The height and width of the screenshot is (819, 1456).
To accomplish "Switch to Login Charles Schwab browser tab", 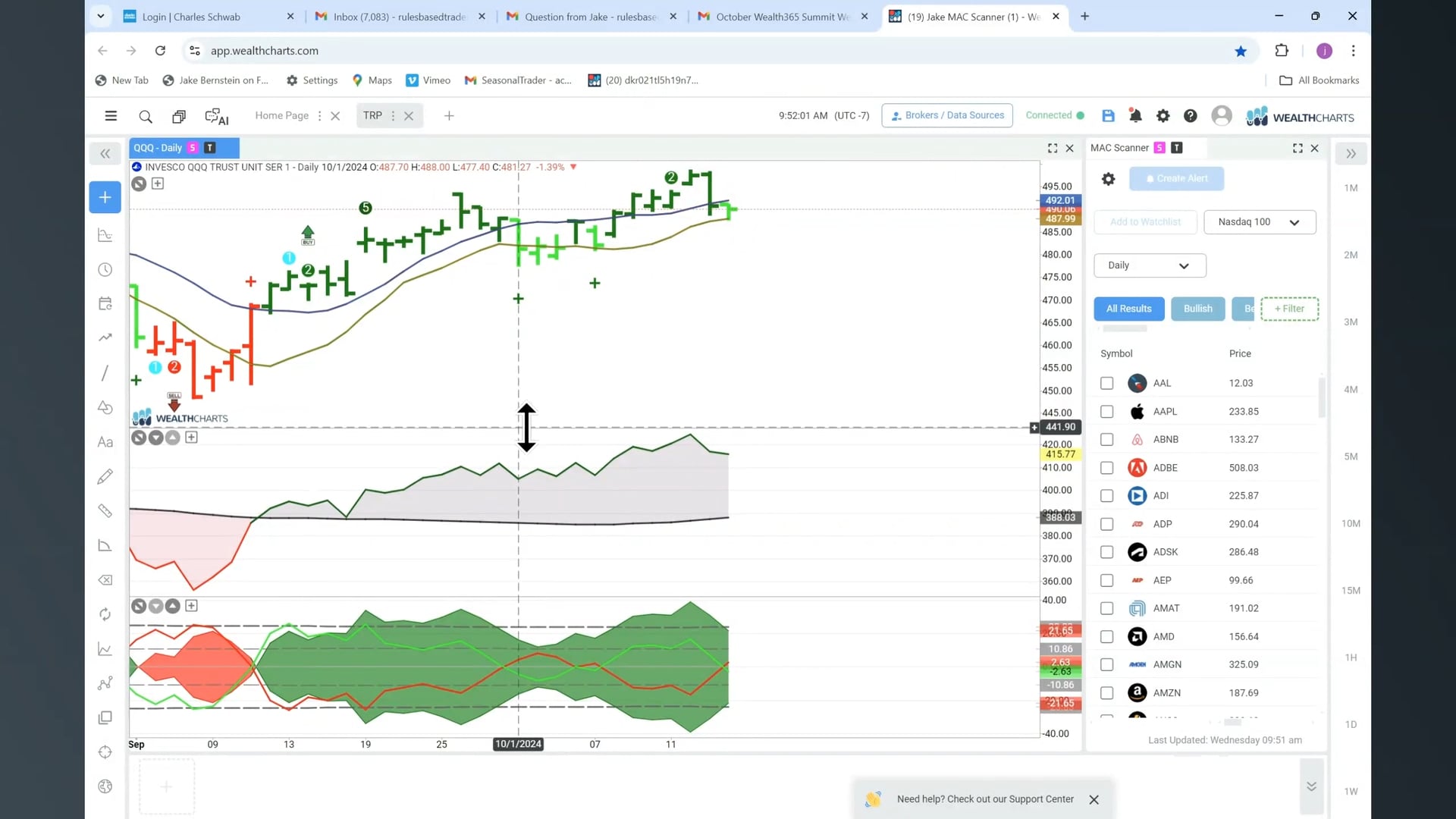I will [210, 16].
